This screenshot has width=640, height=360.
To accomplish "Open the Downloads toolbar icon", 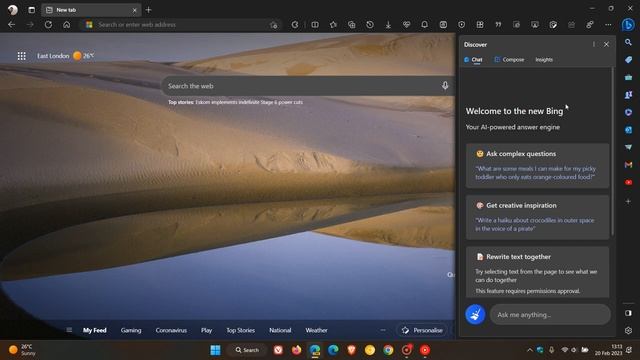I will point(388,25).
